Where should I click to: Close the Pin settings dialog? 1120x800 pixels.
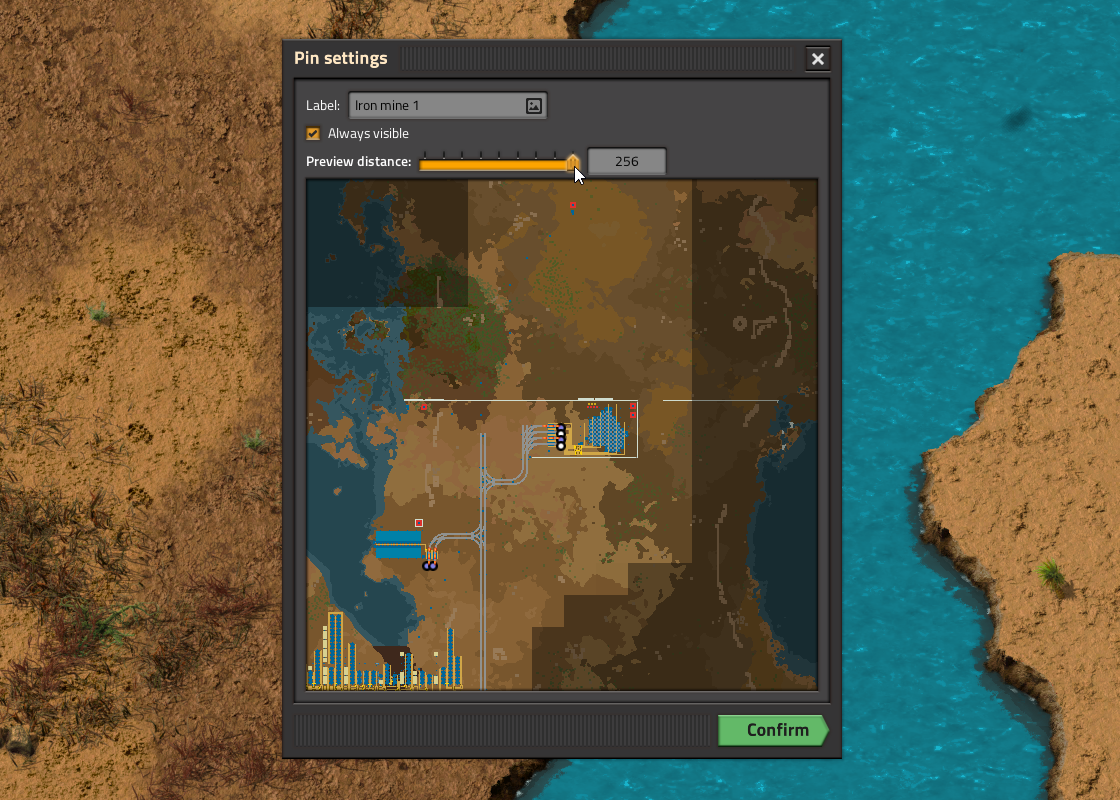817,59
